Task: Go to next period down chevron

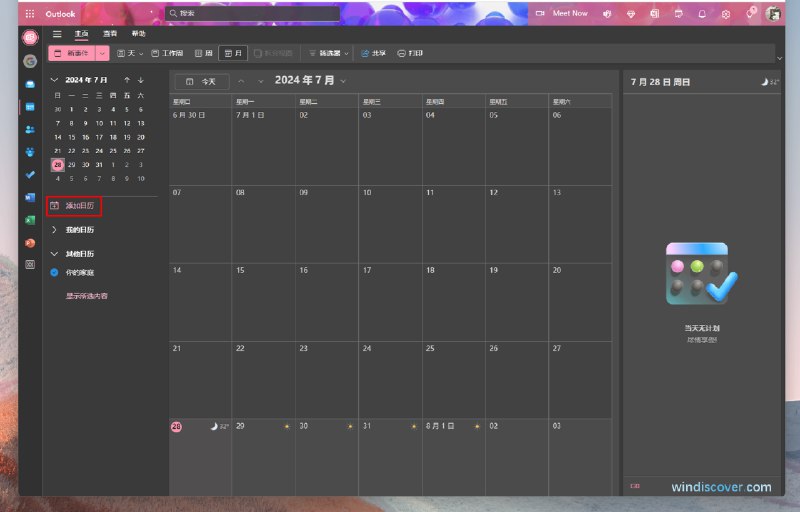Action: pyautogui.click(x=261, y=81)
